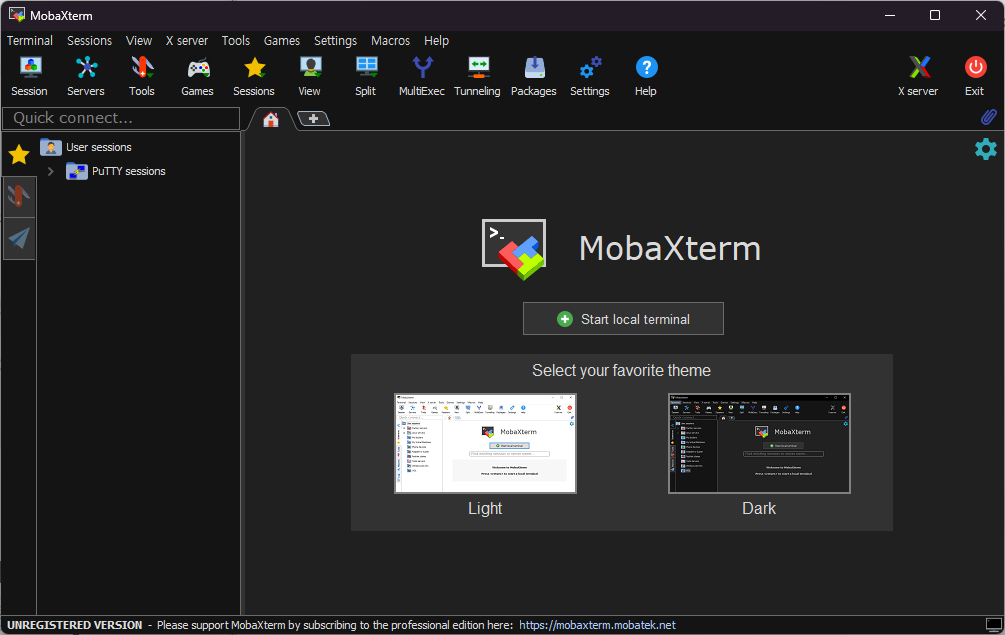Click the monitor icon in status bar
Screen dimensions: 1005x635
tap(993, 625)
